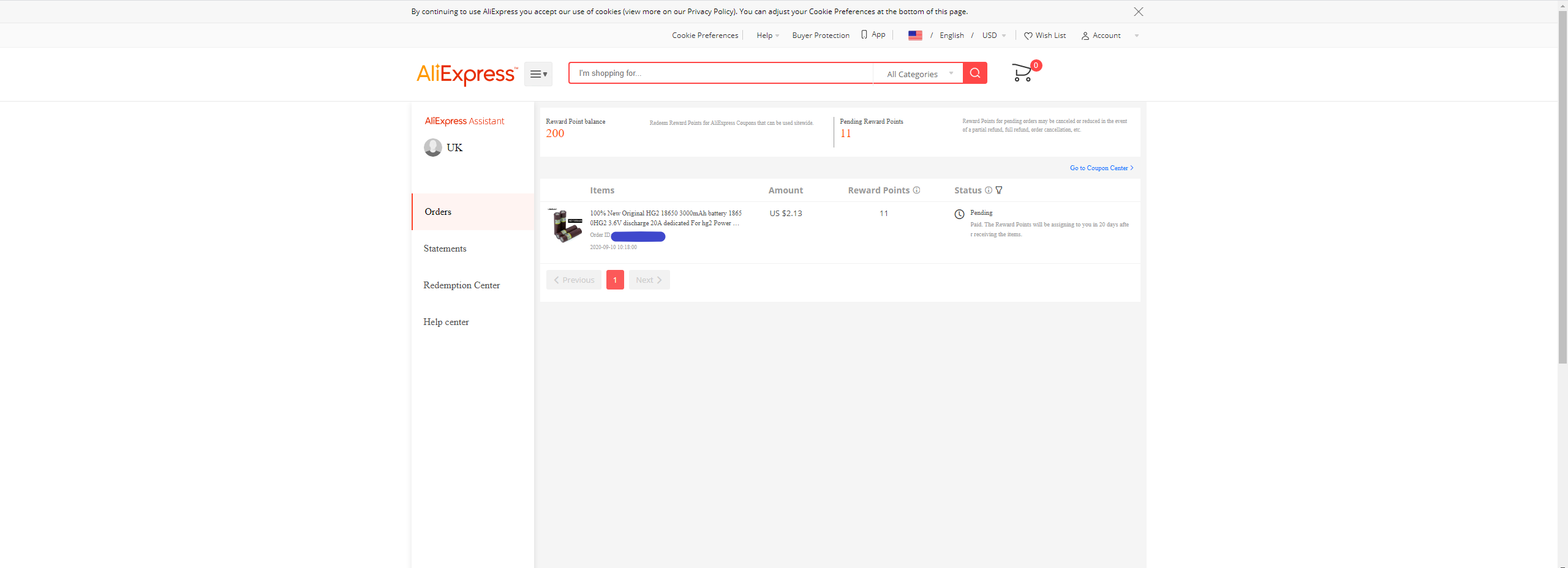Image resolution: width=1568 pixels, height=568 pixels.
Task: Go to AliExpress home via logo
Action: tap(467, 74)
